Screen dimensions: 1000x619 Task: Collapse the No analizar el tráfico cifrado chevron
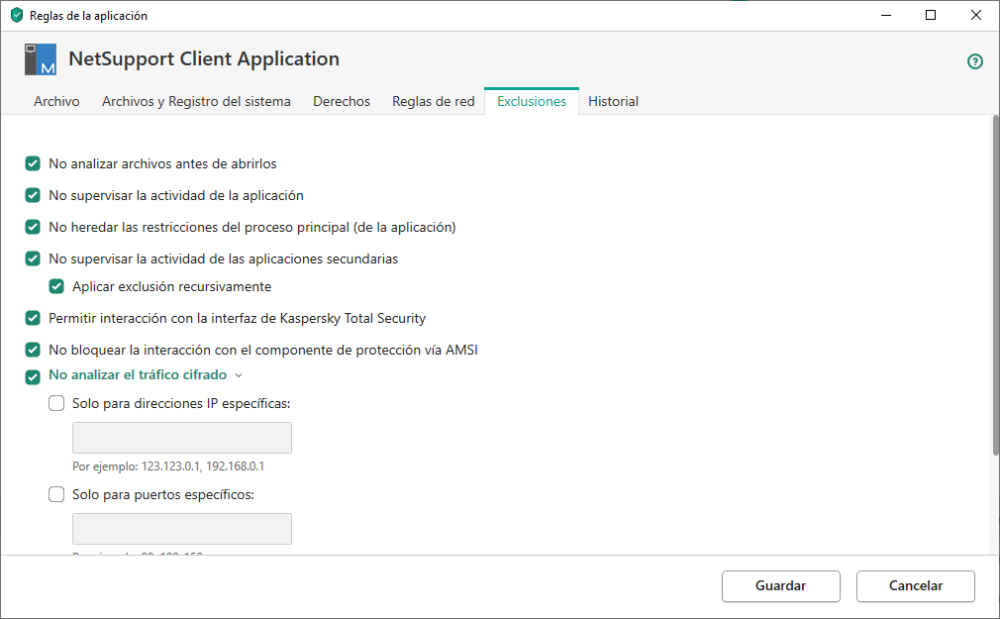(239, 375)
